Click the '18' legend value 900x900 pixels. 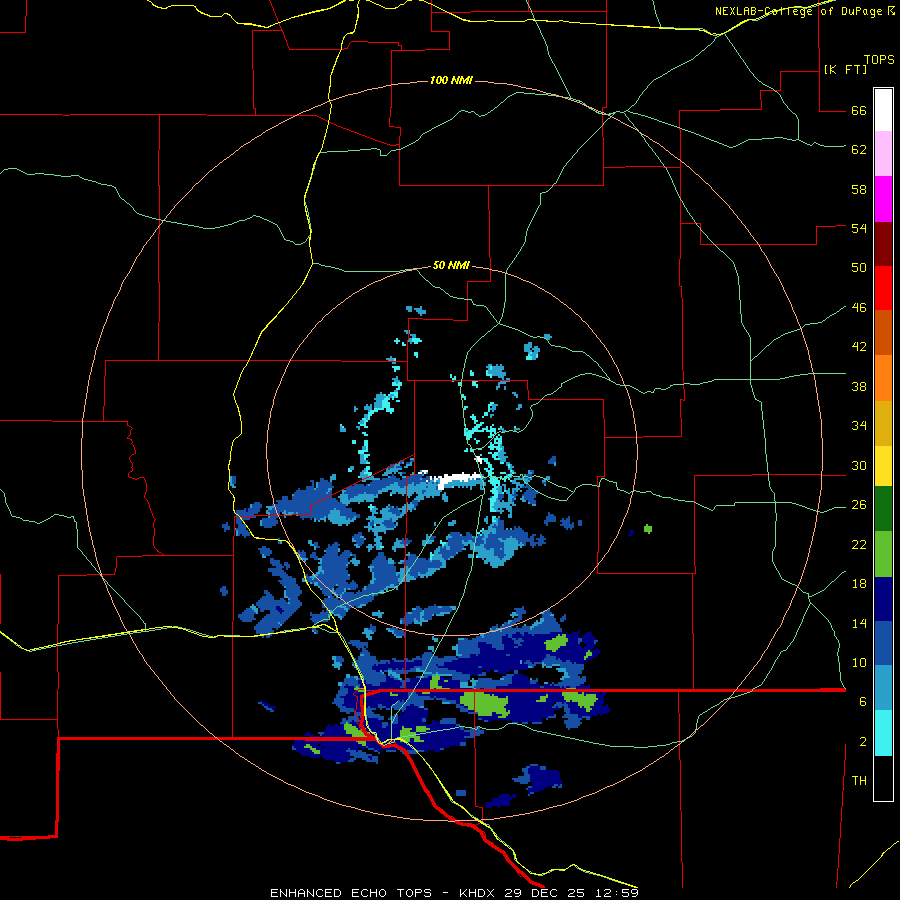pyautogui.click(x=859, y=584)
